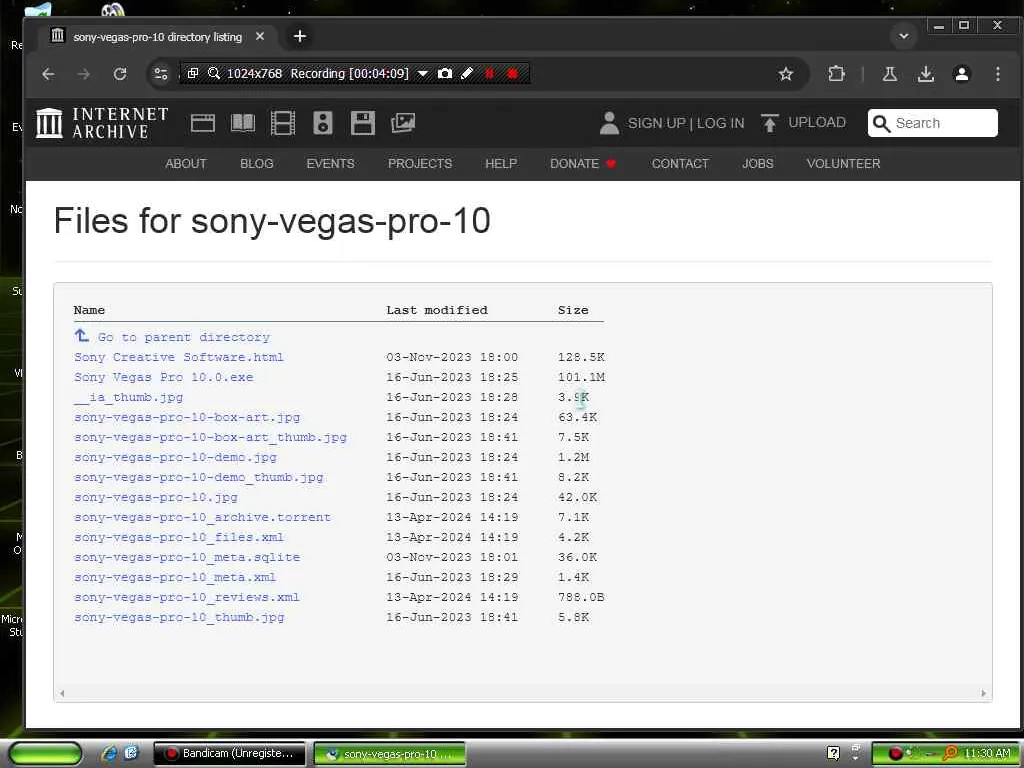
Task: Download Sony Vegas Pro 10.0.exe
Action: click(x=163, y=377)
